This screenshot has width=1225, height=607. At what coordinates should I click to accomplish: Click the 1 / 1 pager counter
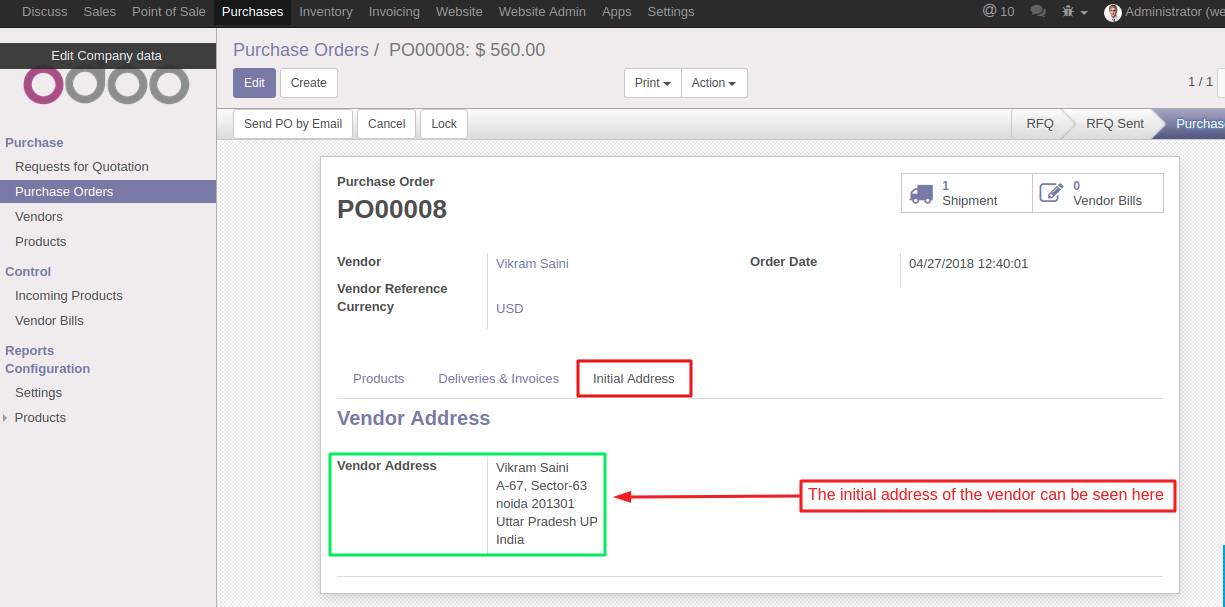1200,82
